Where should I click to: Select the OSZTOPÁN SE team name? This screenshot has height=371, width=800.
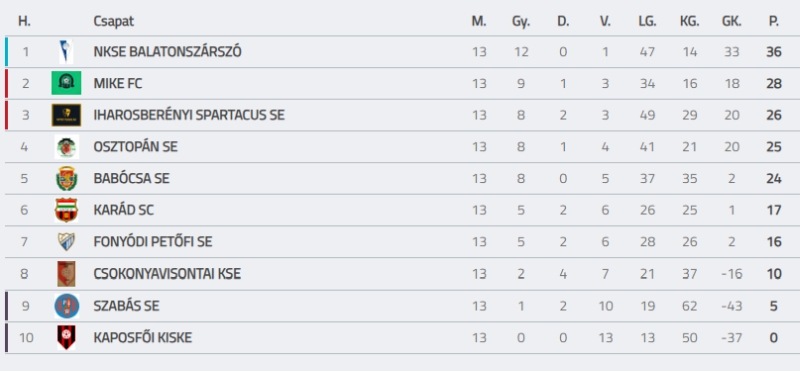136,147
